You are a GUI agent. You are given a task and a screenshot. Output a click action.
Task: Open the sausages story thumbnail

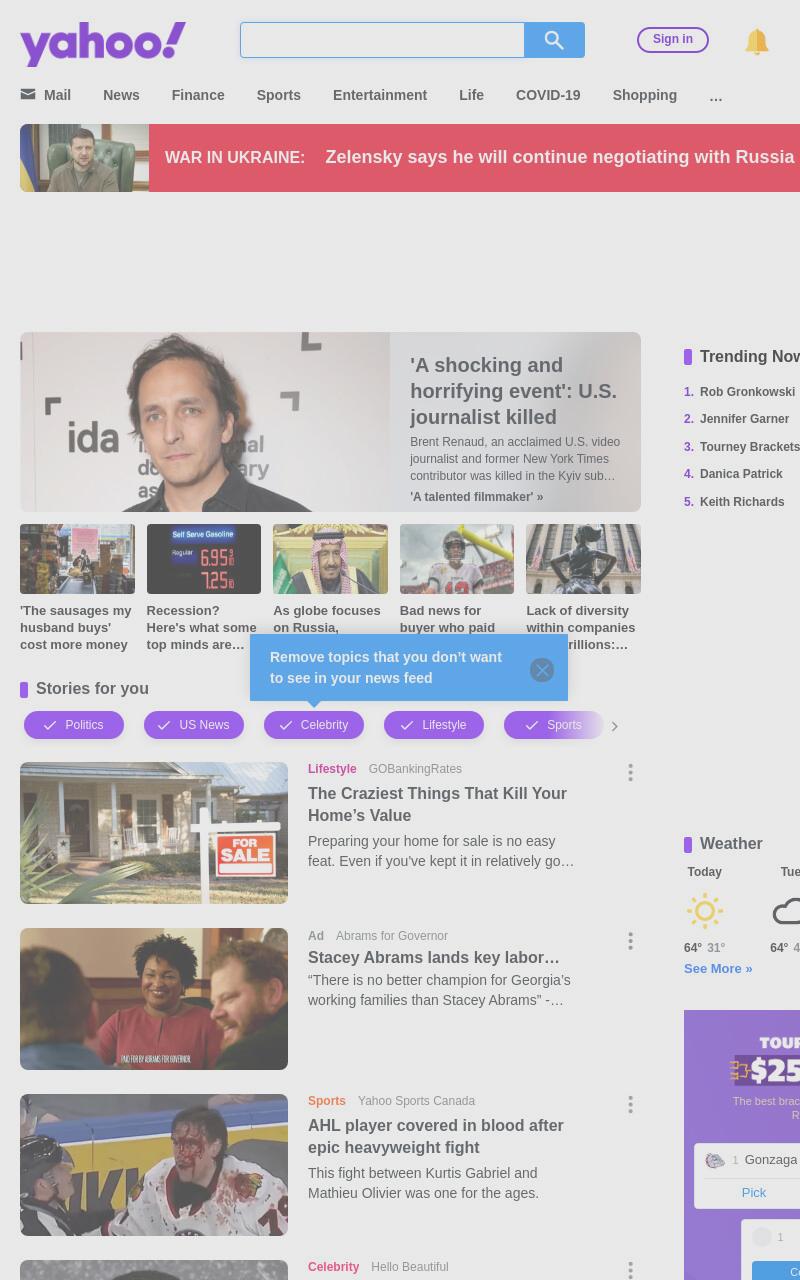(x=77, y=559)
